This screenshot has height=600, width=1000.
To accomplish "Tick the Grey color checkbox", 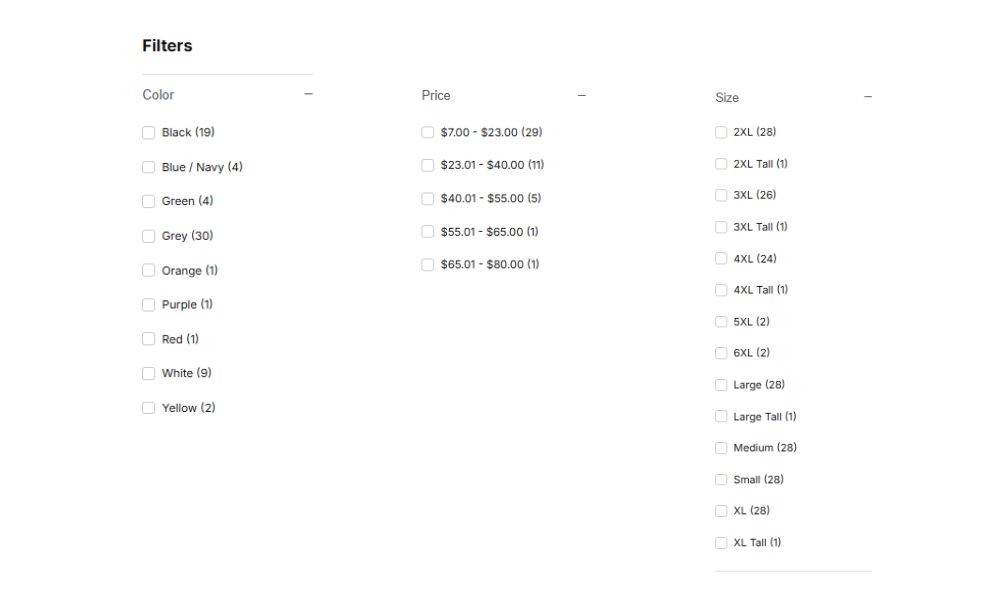I will 149,236.
